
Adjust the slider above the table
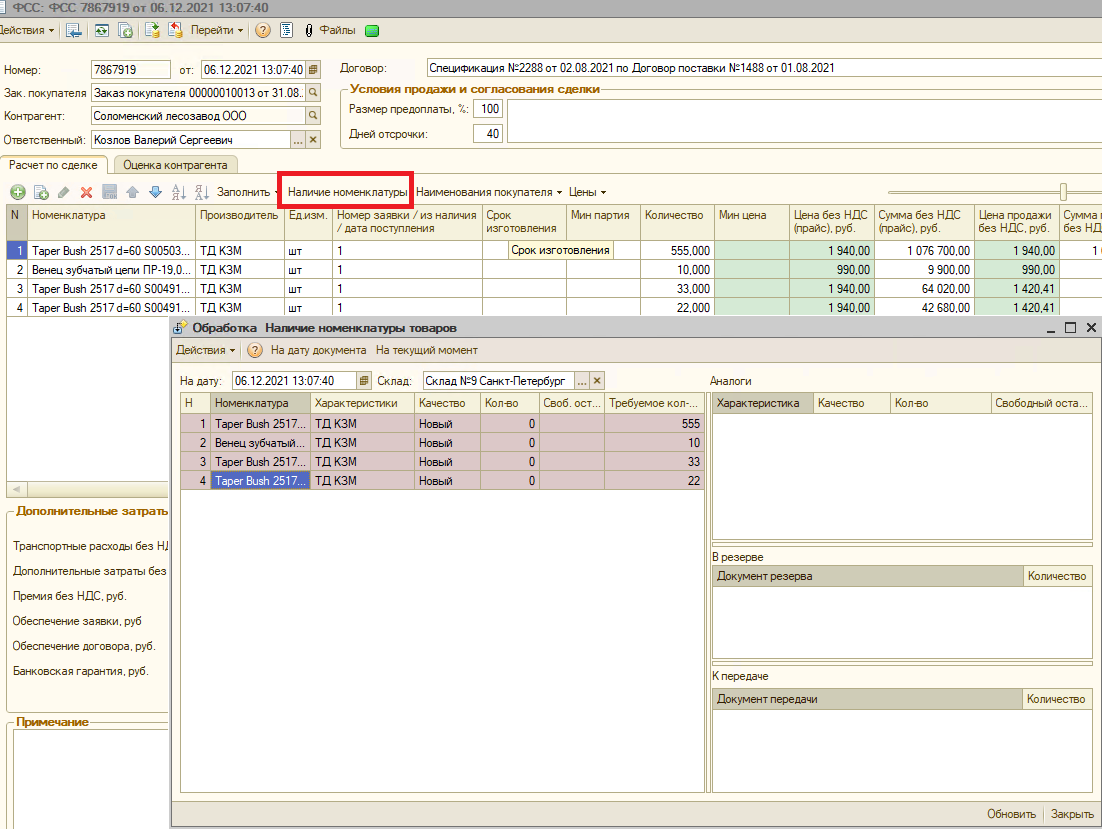[x=1063, y=191]
